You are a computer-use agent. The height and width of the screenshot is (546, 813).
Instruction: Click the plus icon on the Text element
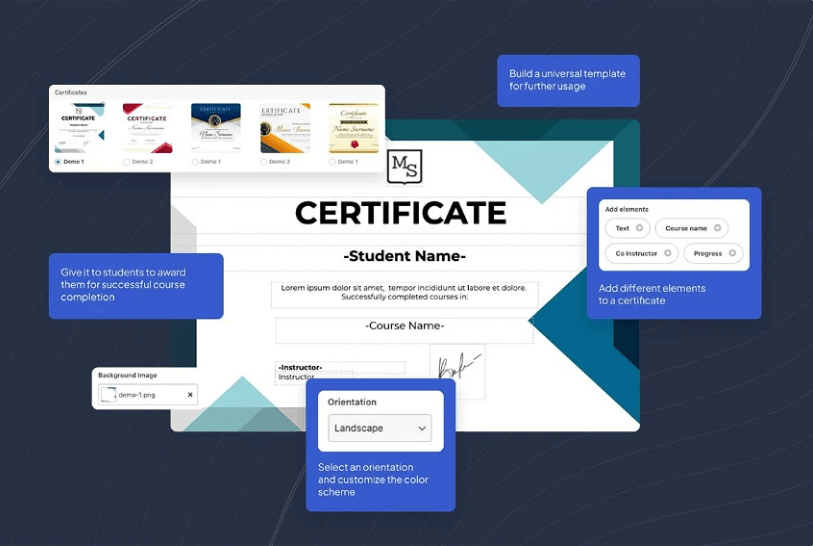[639, 228]
